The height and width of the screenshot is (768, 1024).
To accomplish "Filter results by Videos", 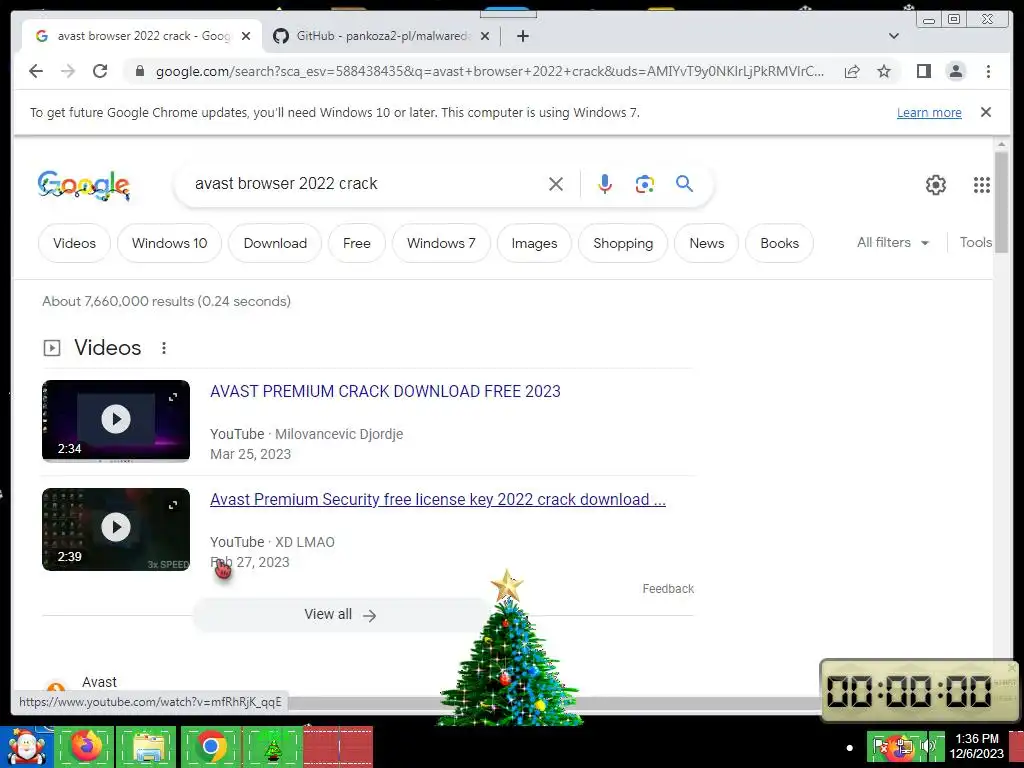I will [74, 243].
